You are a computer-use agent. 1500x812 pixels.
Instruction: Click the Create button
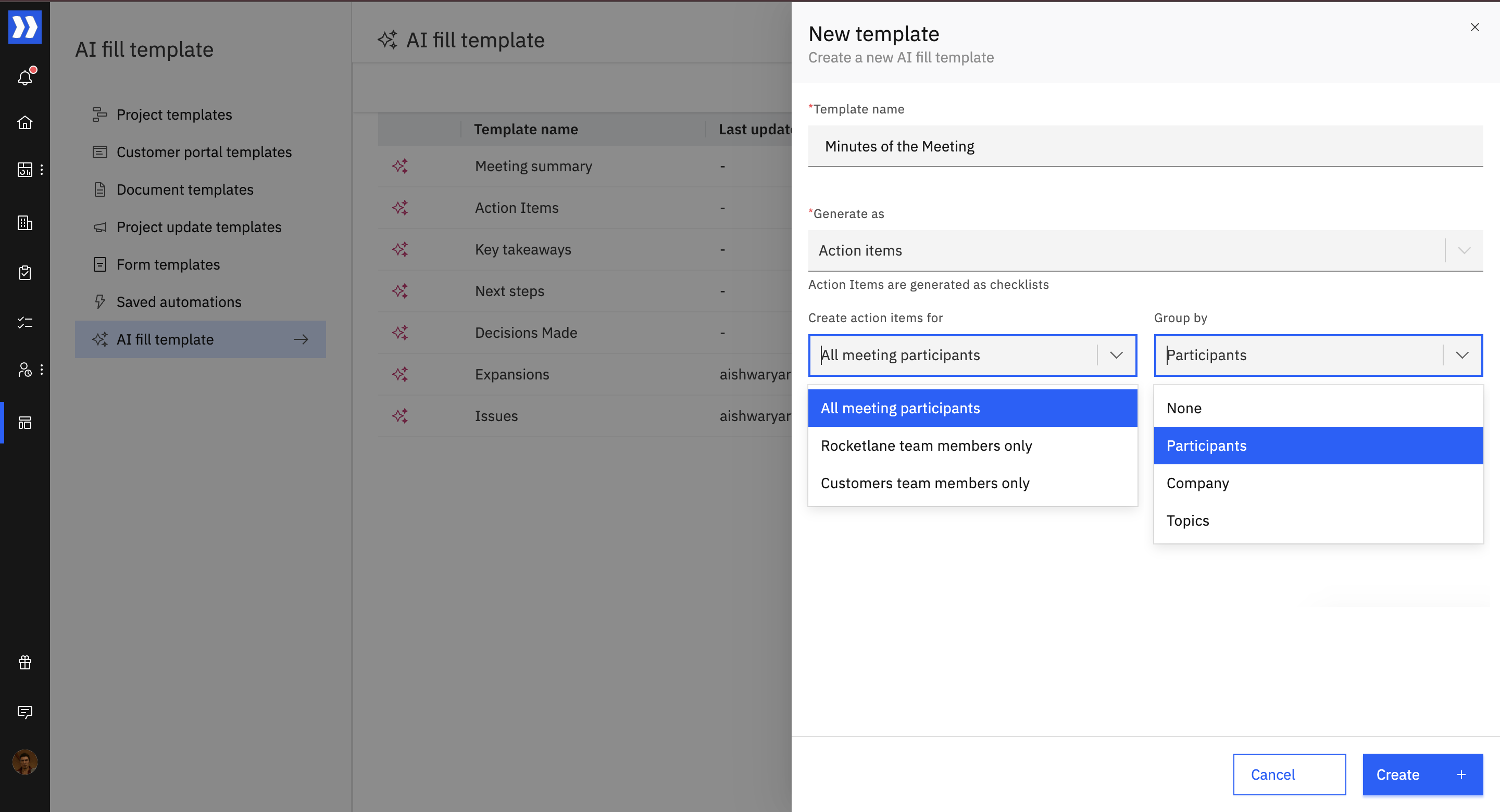[x=1421, y=774]
